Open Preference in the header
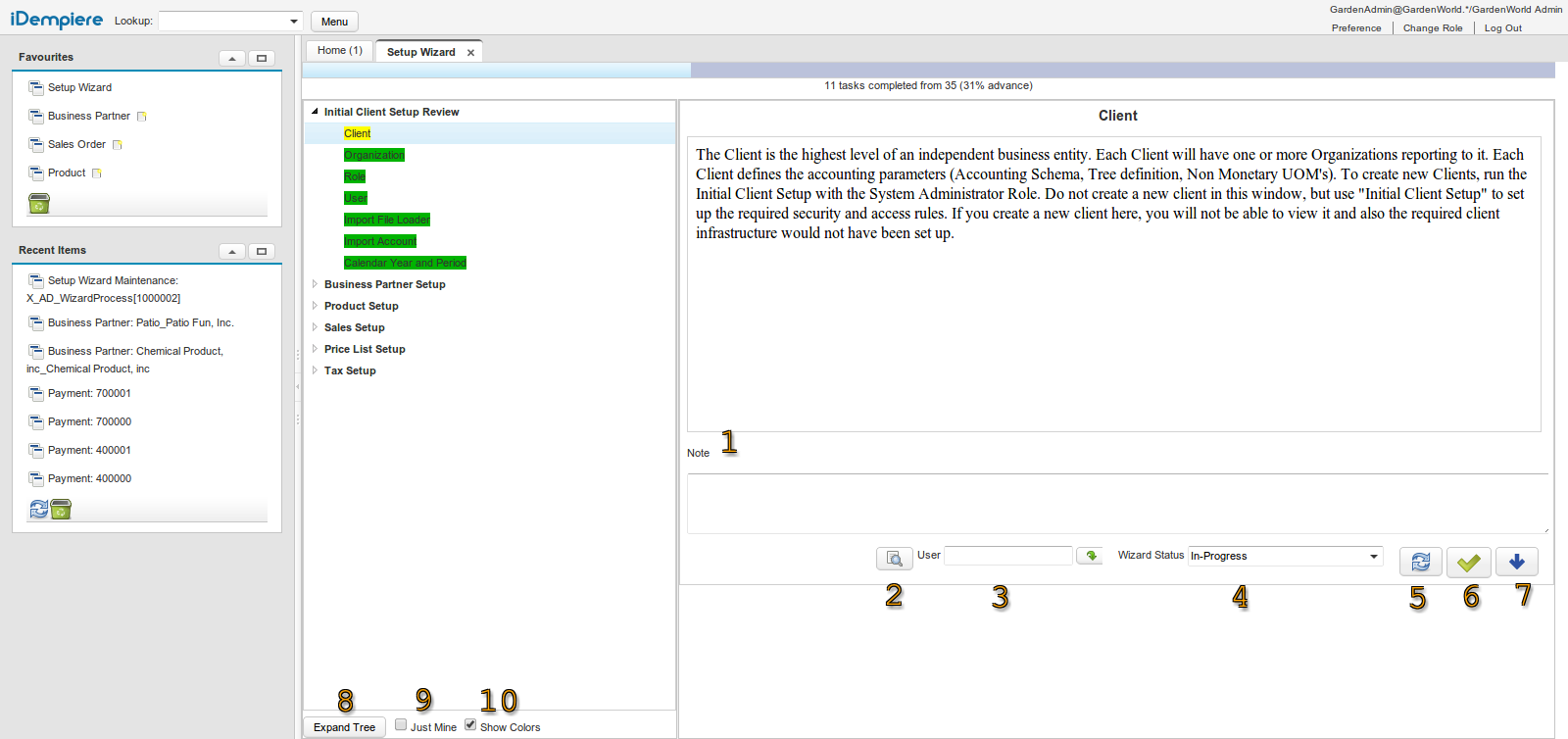 [1356, 28]
